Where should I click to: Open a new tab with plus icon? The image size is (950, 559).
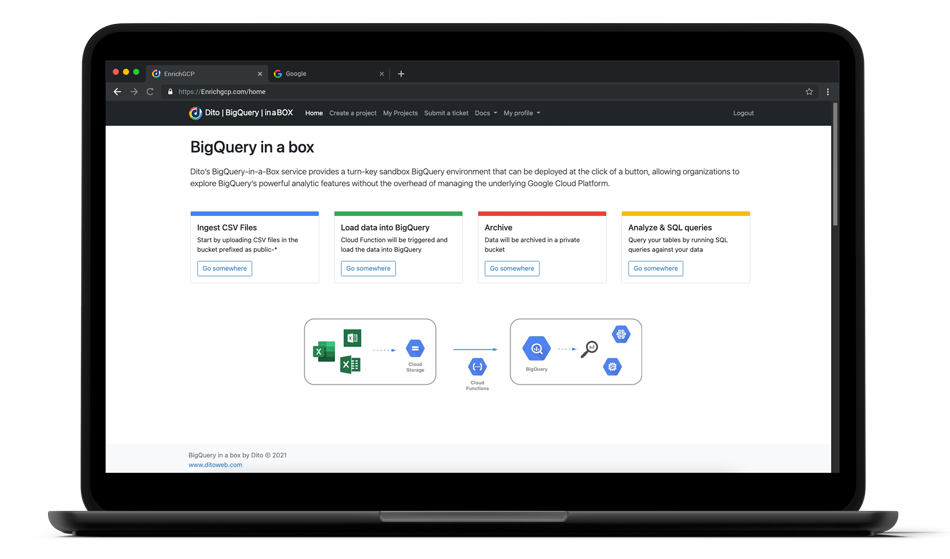point(401,74)
